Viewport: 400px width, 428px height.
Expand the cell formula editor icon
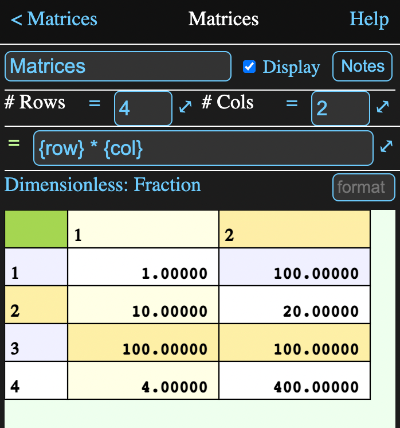click(x=386, y=146)
